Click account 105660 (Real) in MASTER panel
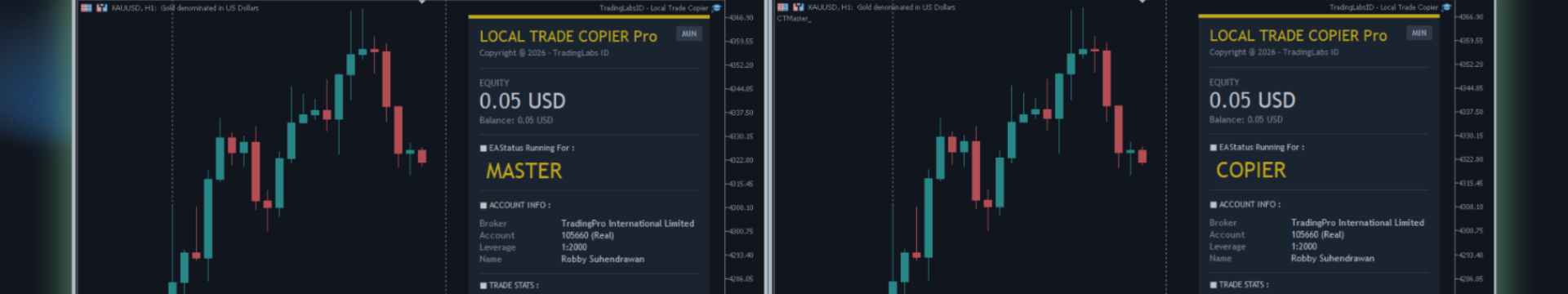The image size is (1568, 294). pyautogui.click(x=588, y=235)
